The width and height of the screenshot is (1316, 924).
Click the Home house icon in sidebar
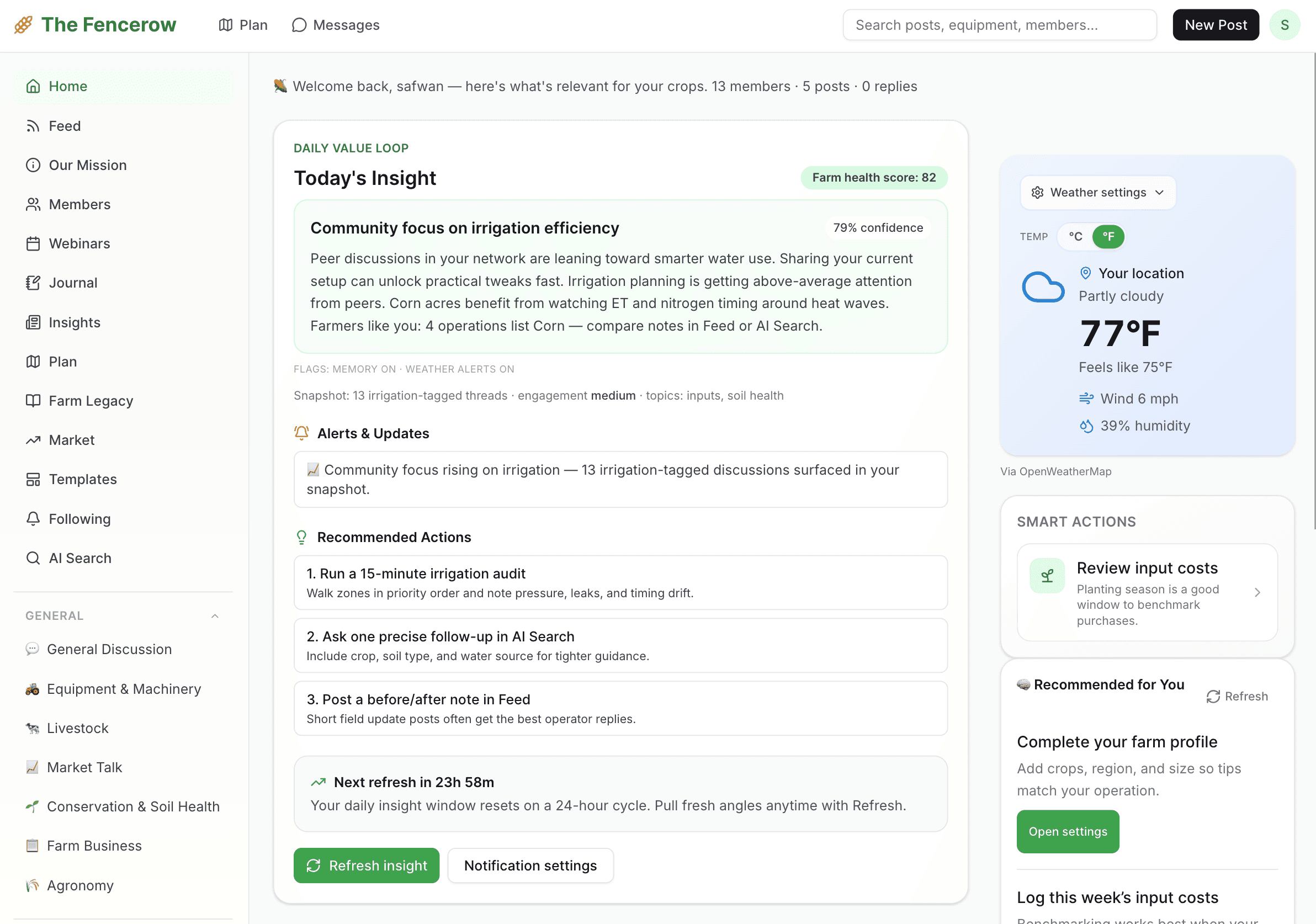tap(33, 86)
